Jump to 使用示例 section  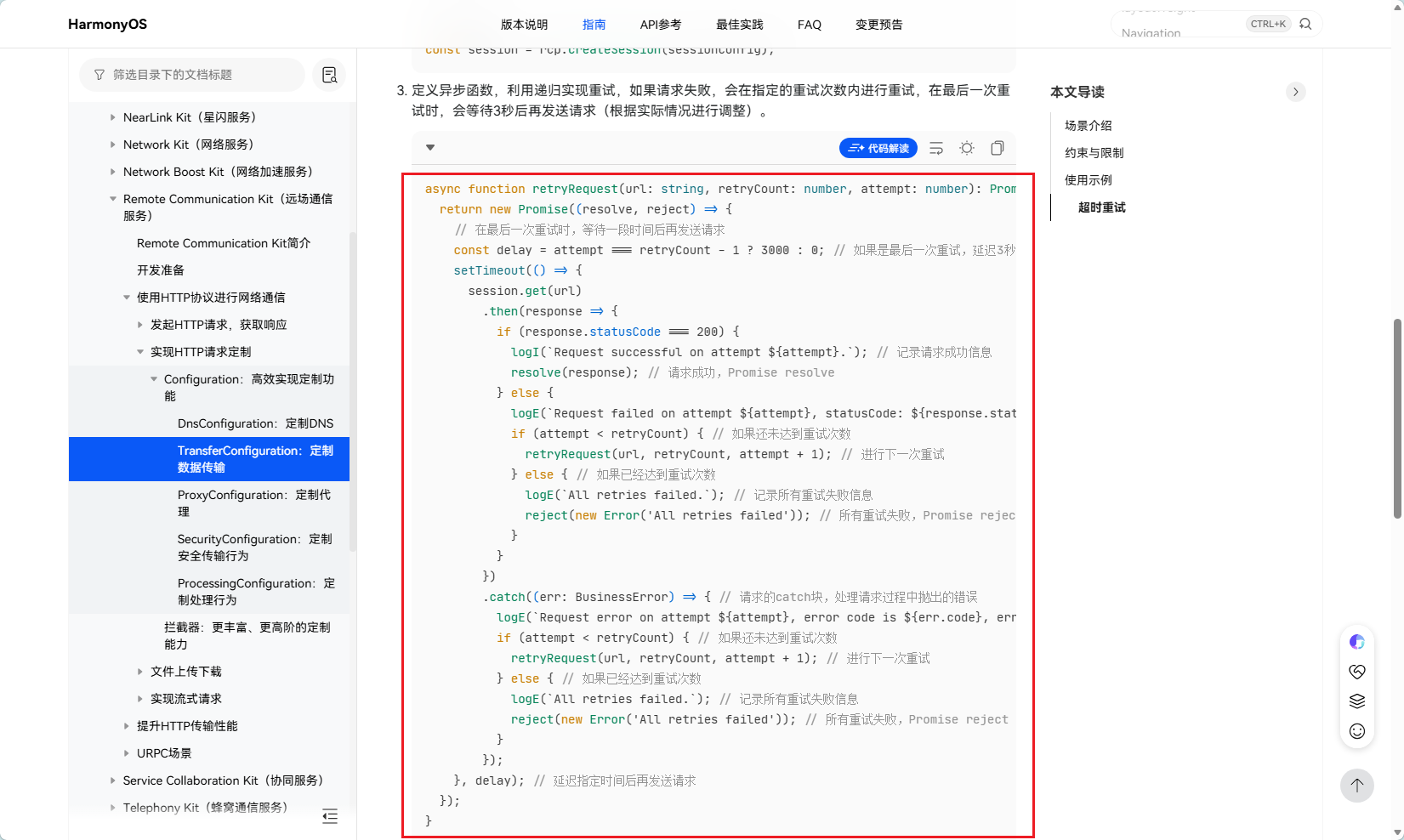click(x=1089, y=180)
